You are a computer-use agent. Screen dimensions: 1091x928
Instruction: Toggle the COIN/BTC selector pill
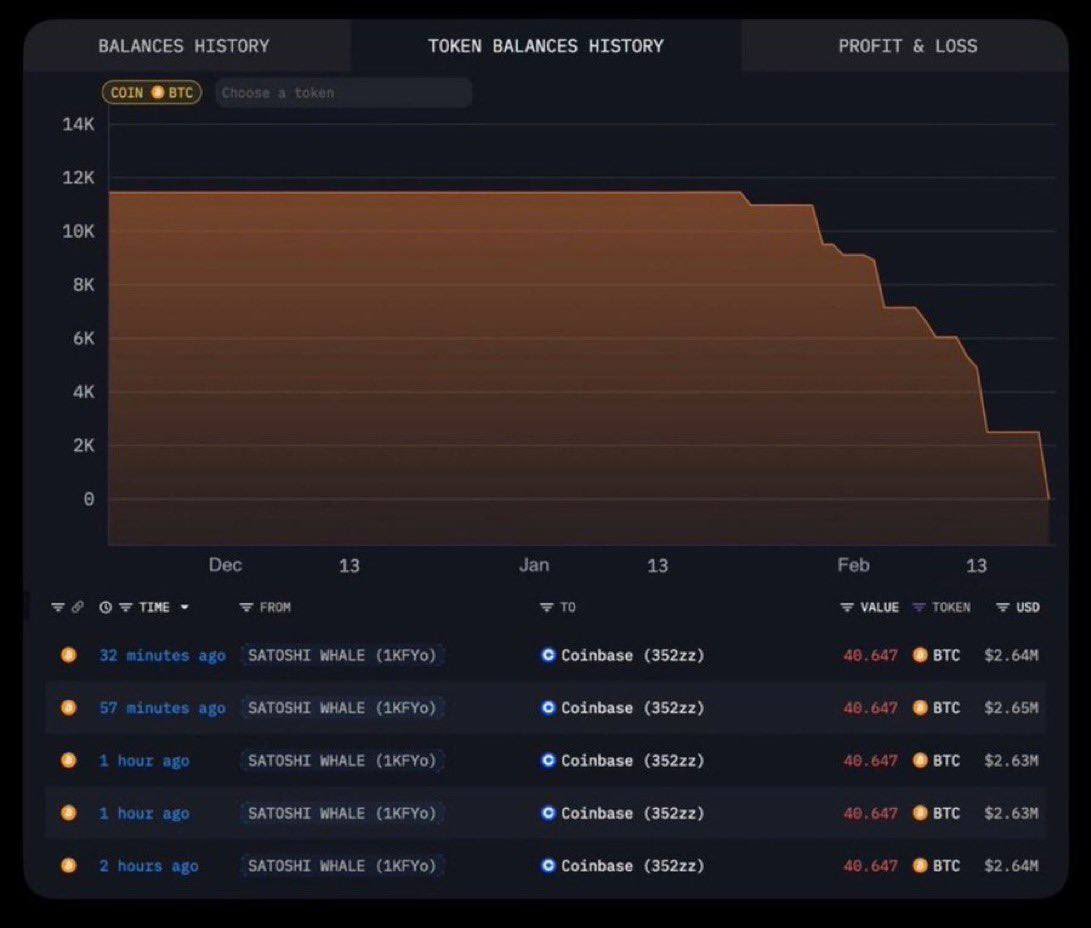coord(151,92)
